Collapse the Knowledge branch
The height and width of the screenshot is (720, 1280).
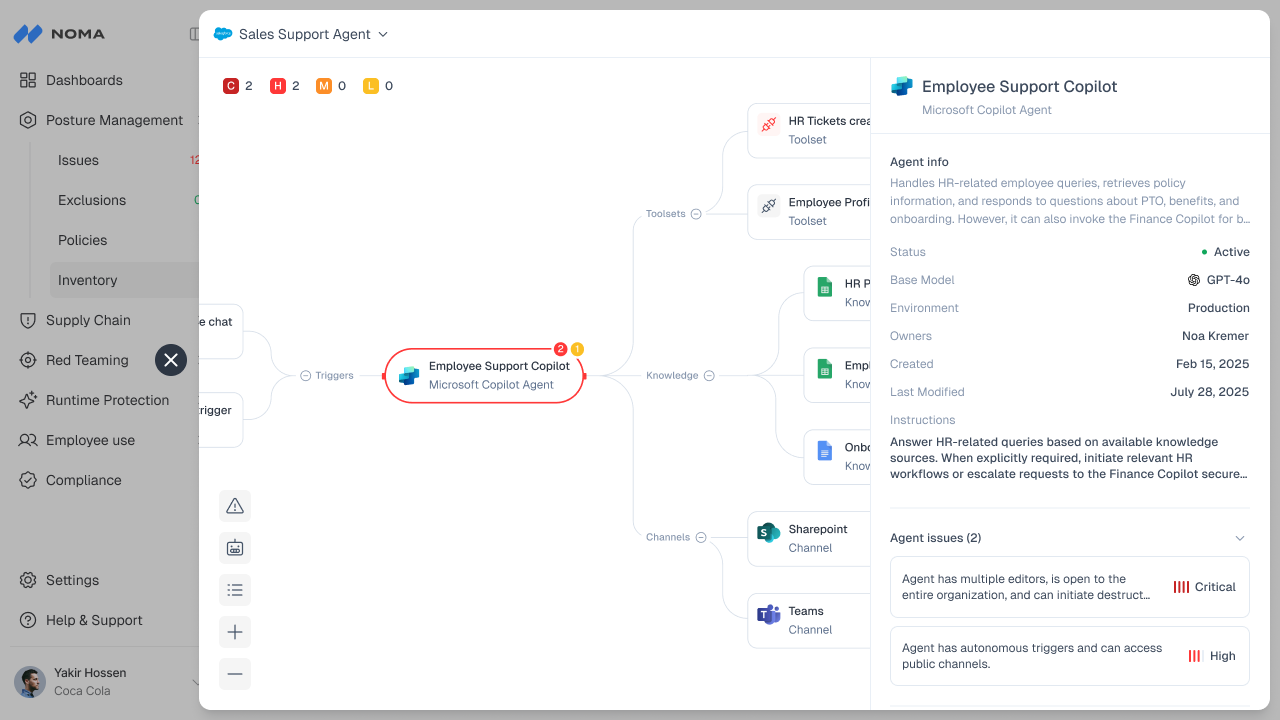[x=709, y=376]
